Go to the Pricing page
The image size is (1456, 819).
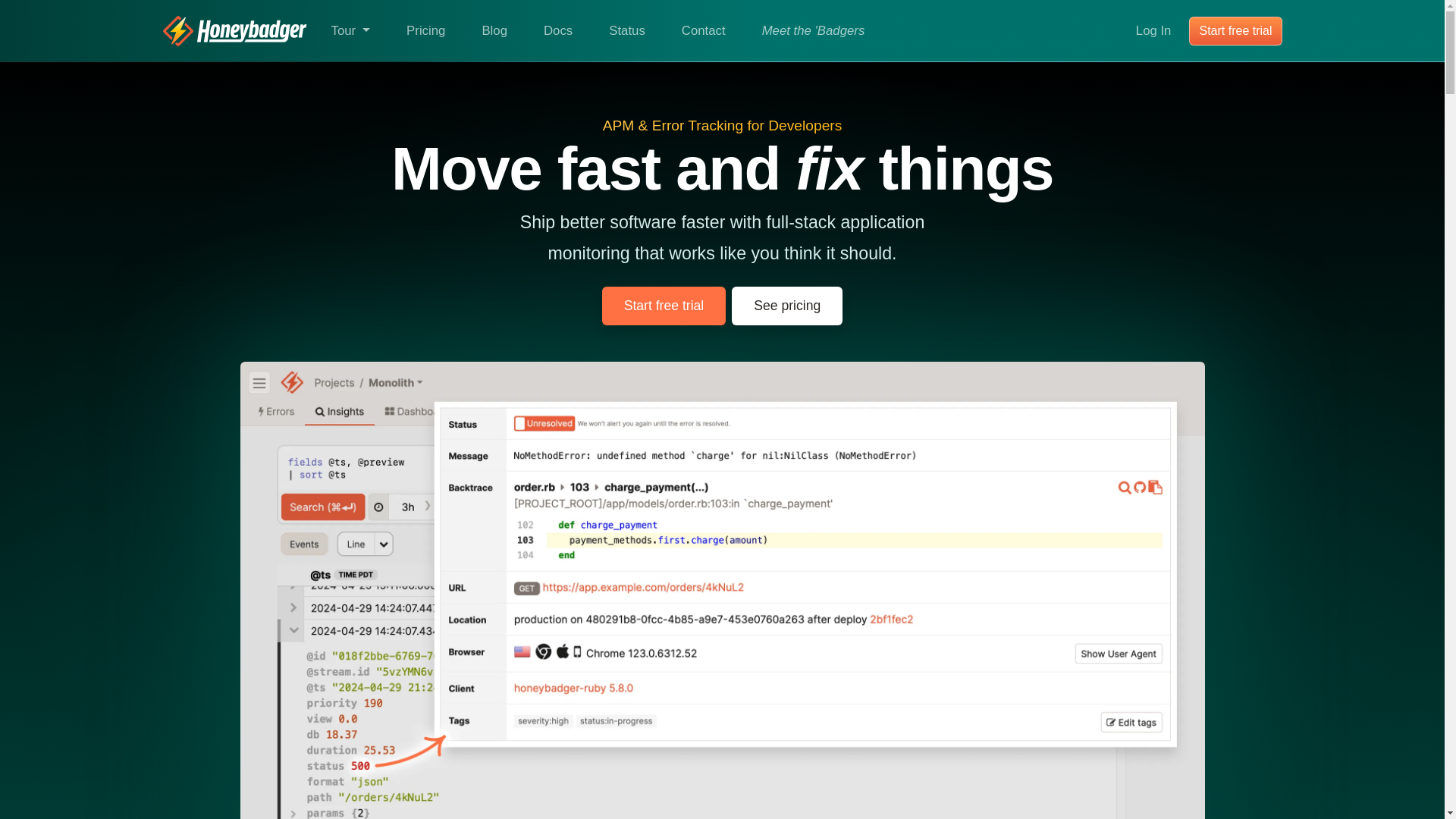pyautogui.click(x=425, y=31)
